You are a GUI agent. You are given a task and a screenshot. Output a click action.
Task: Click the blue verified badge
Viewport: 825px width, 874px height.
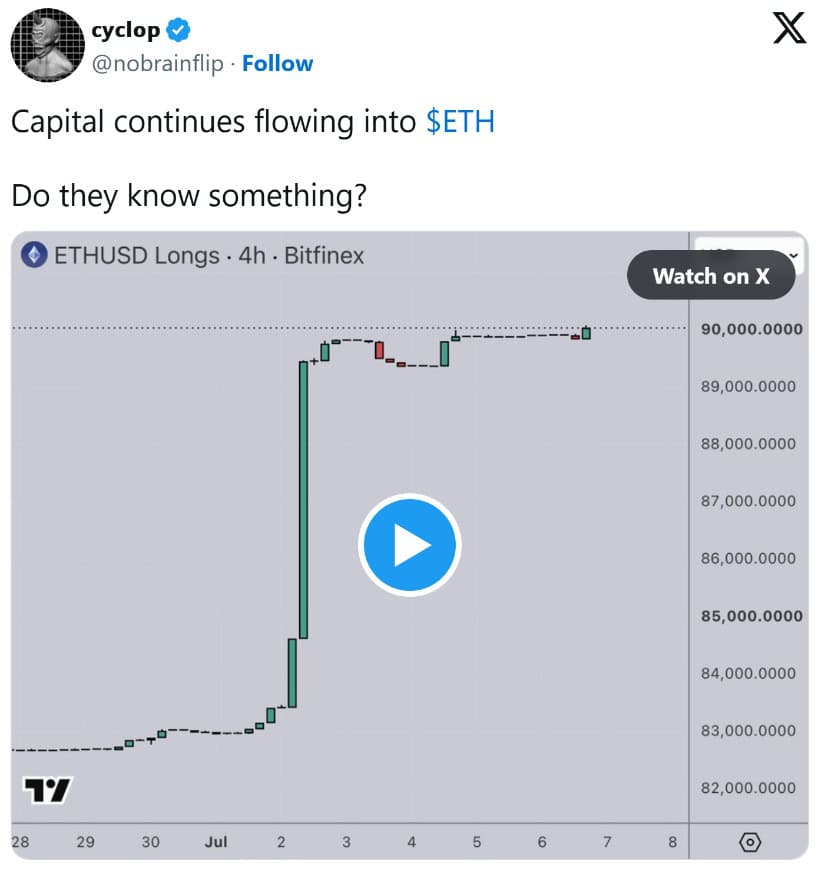178,30
